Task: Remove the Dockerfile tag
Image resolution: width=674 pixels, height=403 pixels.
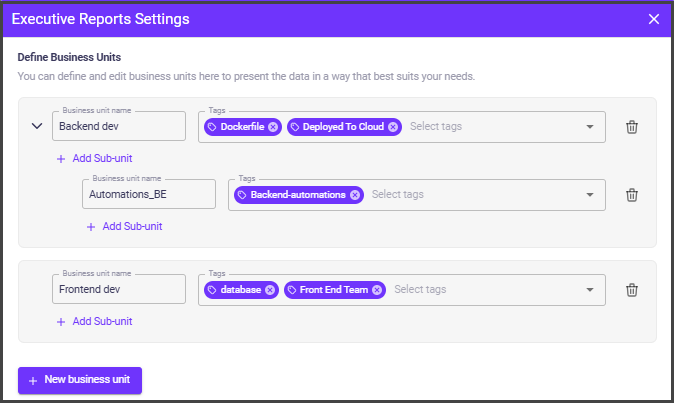Action: [273, 127]
